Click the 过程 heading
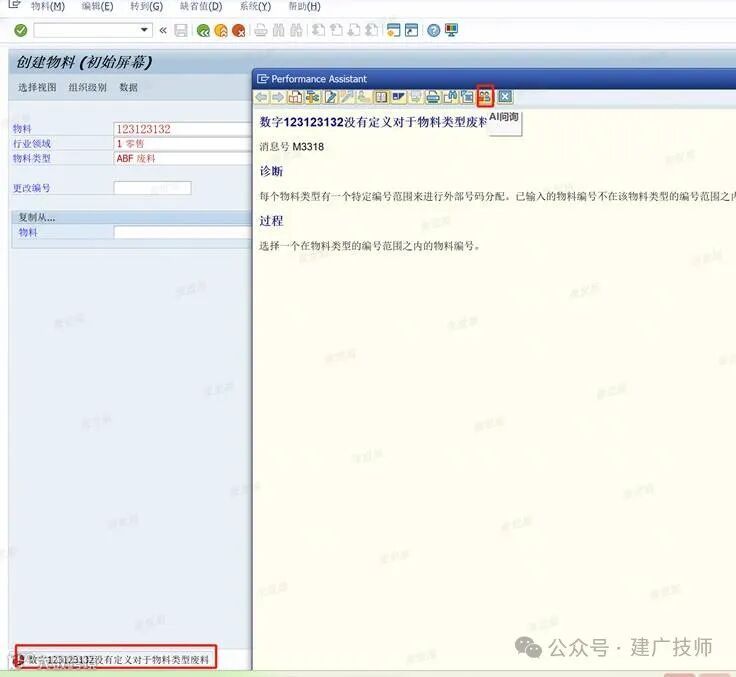 click(x=271, y=221)
